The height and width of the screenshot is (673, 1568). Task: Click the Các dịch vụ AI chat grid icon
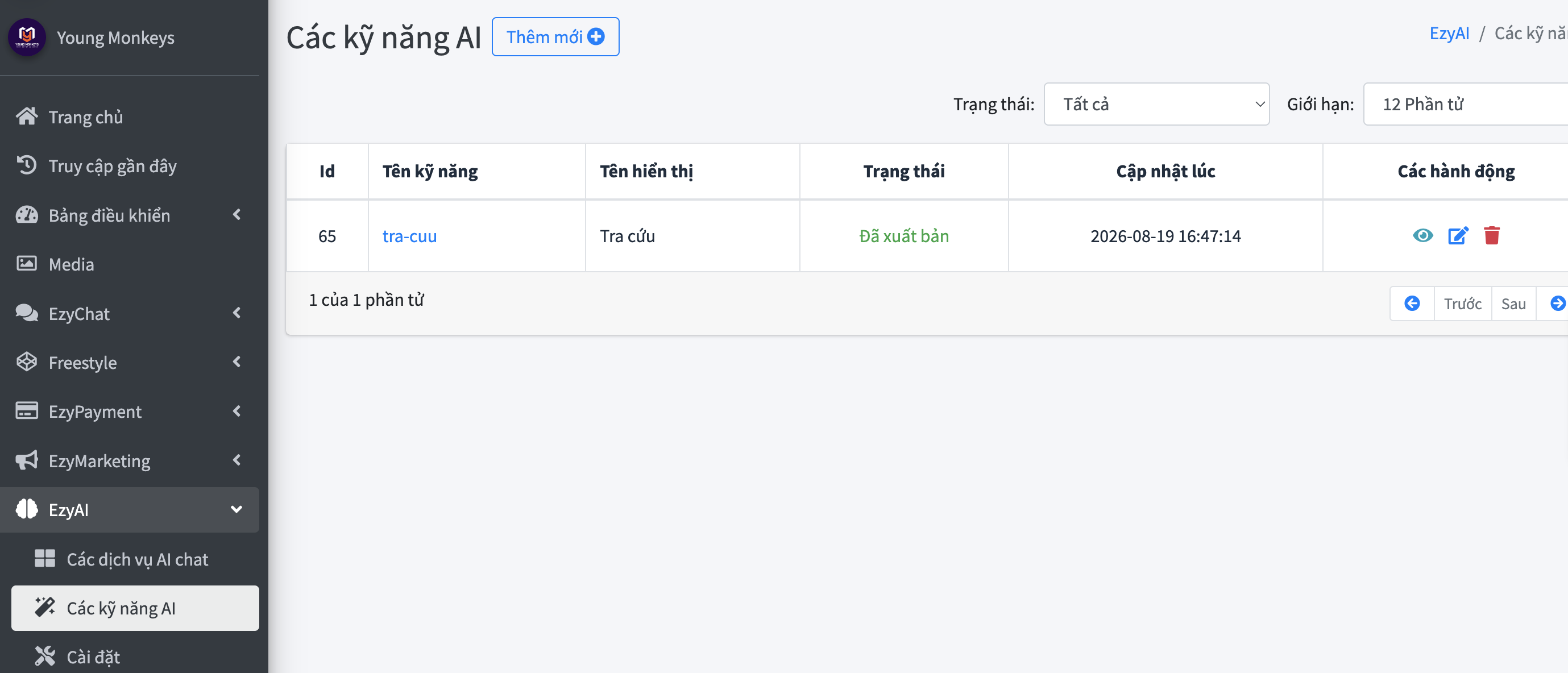(45, 559)
